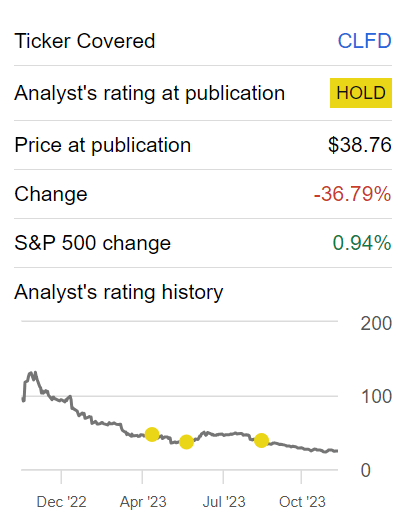
Task: Click the Analyst's rating history heading
Action: (118, 292)
